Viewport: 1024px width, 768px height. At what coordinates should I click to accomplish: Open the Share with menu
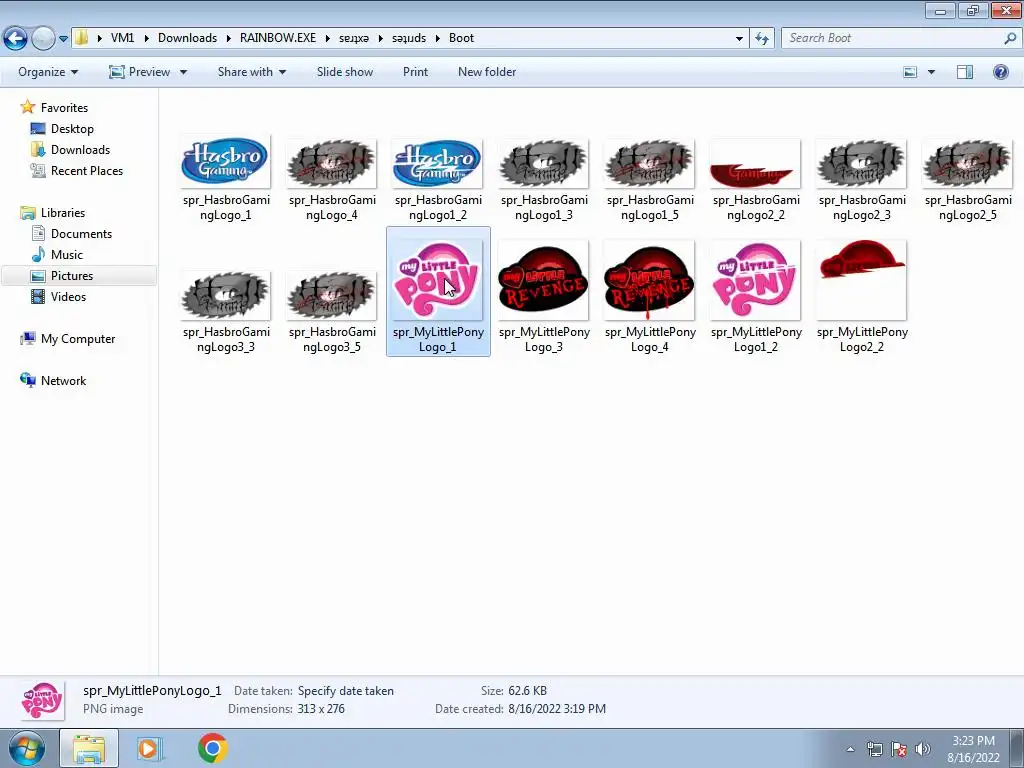click(252, 72)
